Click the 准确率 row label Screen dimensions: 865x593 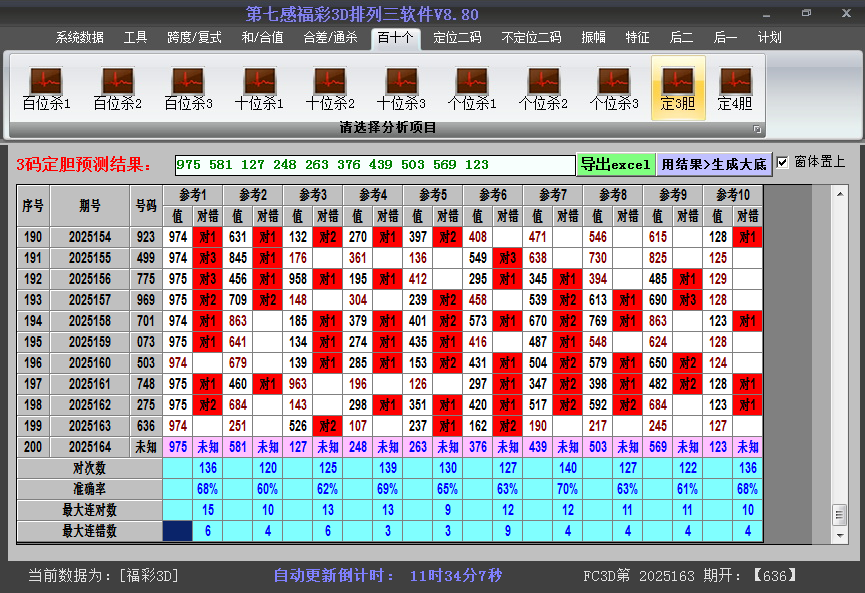89,489
